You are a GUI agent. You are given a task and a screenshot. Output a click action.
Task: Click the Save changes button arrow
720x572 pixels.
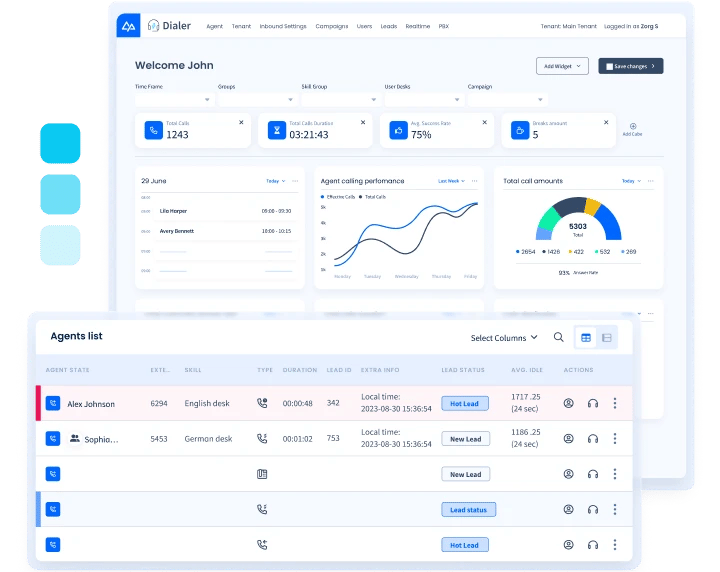tap(653, 66)
